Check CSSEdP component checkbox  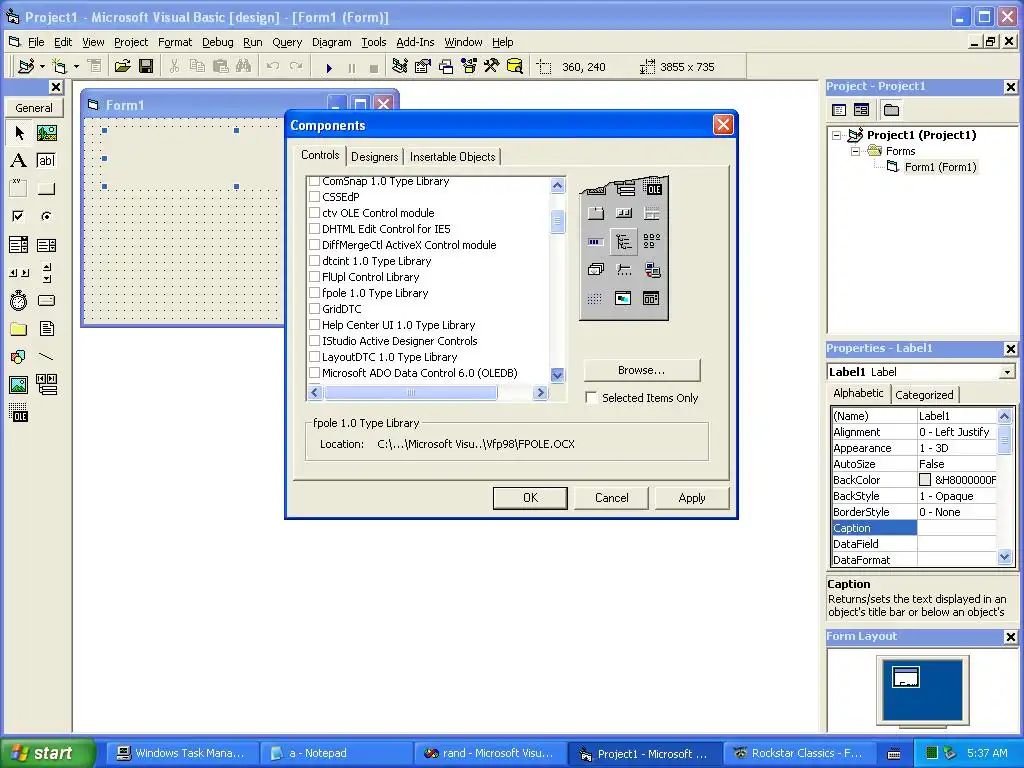tap(314, 197)
